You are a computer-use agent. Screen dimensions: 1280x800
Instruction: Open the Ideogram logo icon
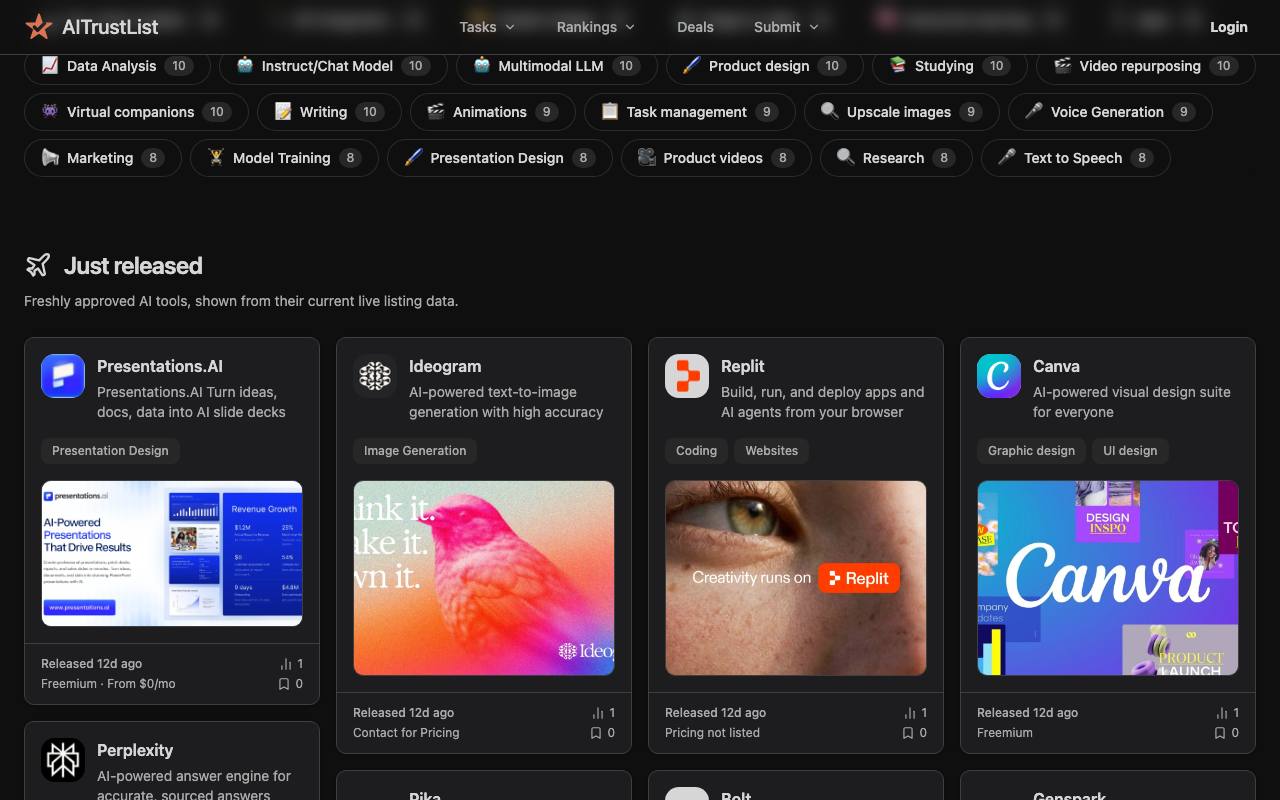click(x=375, y=376)
